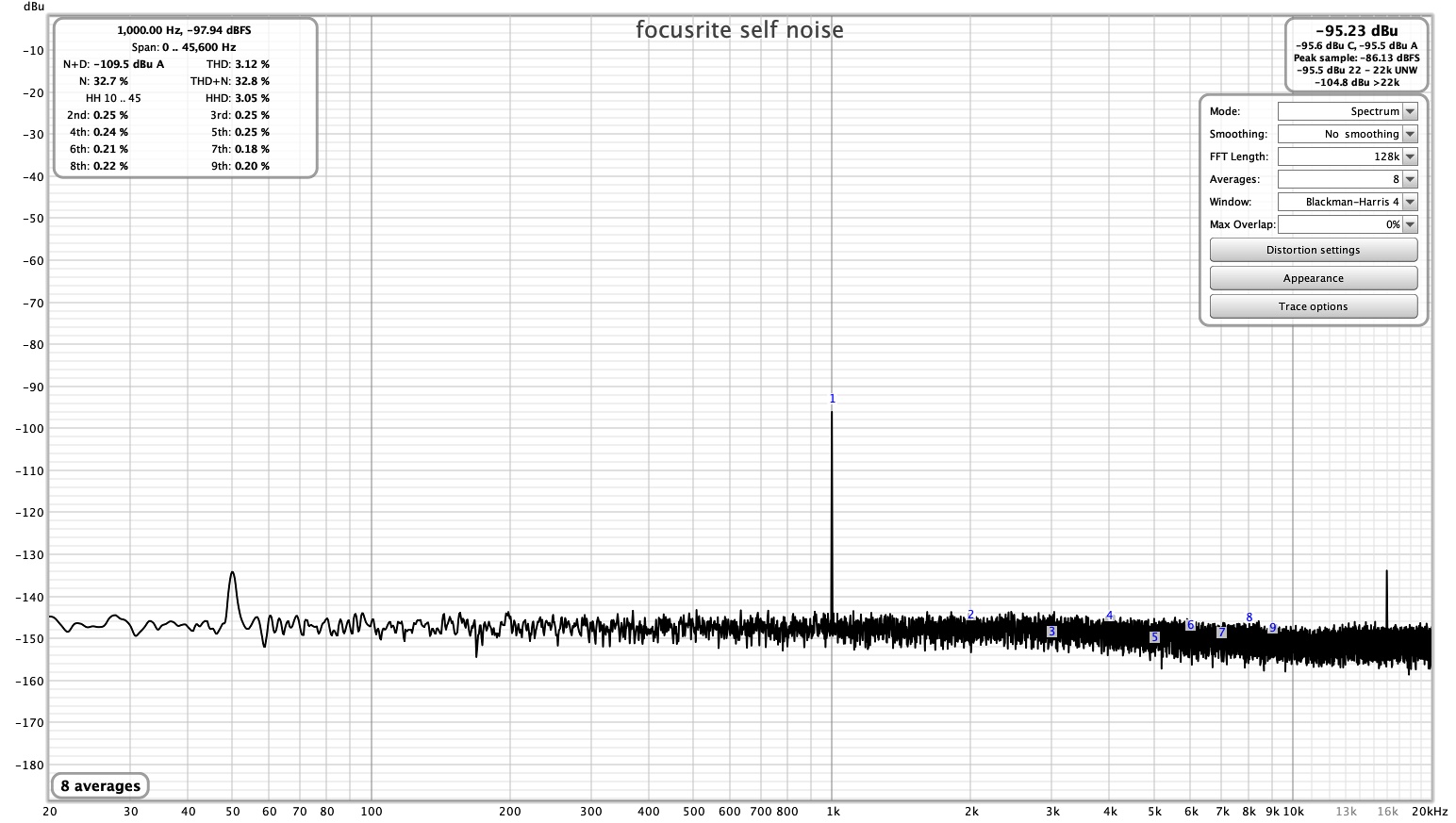Viewport: 1456px width, 823px height.
Task: Click the '-95.5 dBu 22 - 22k UNW' reading
Action: click(x=1356, y=70)
